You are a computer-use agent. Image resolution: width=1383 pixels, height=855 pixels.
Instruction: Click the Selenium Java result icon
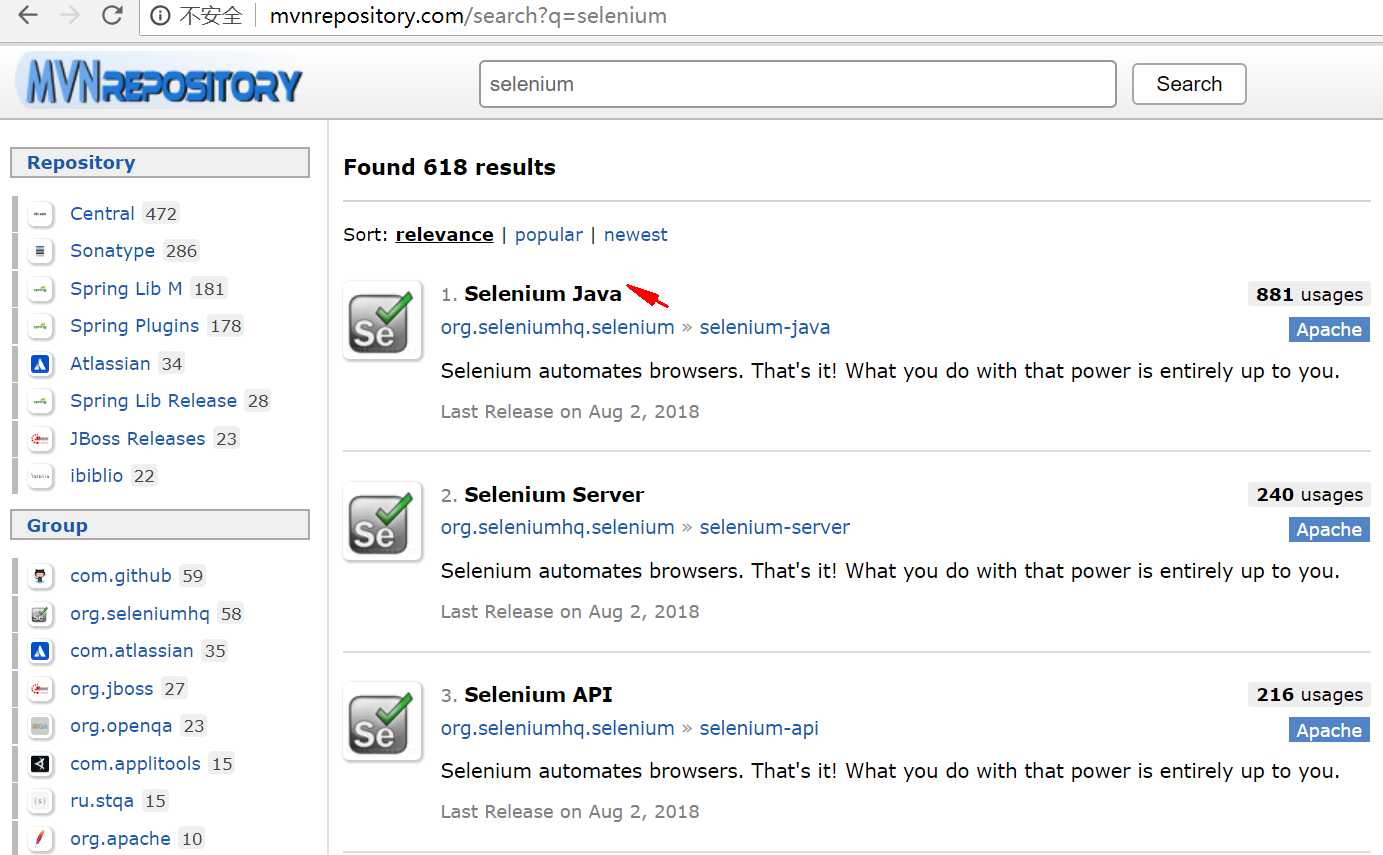(x=382, y=321)
